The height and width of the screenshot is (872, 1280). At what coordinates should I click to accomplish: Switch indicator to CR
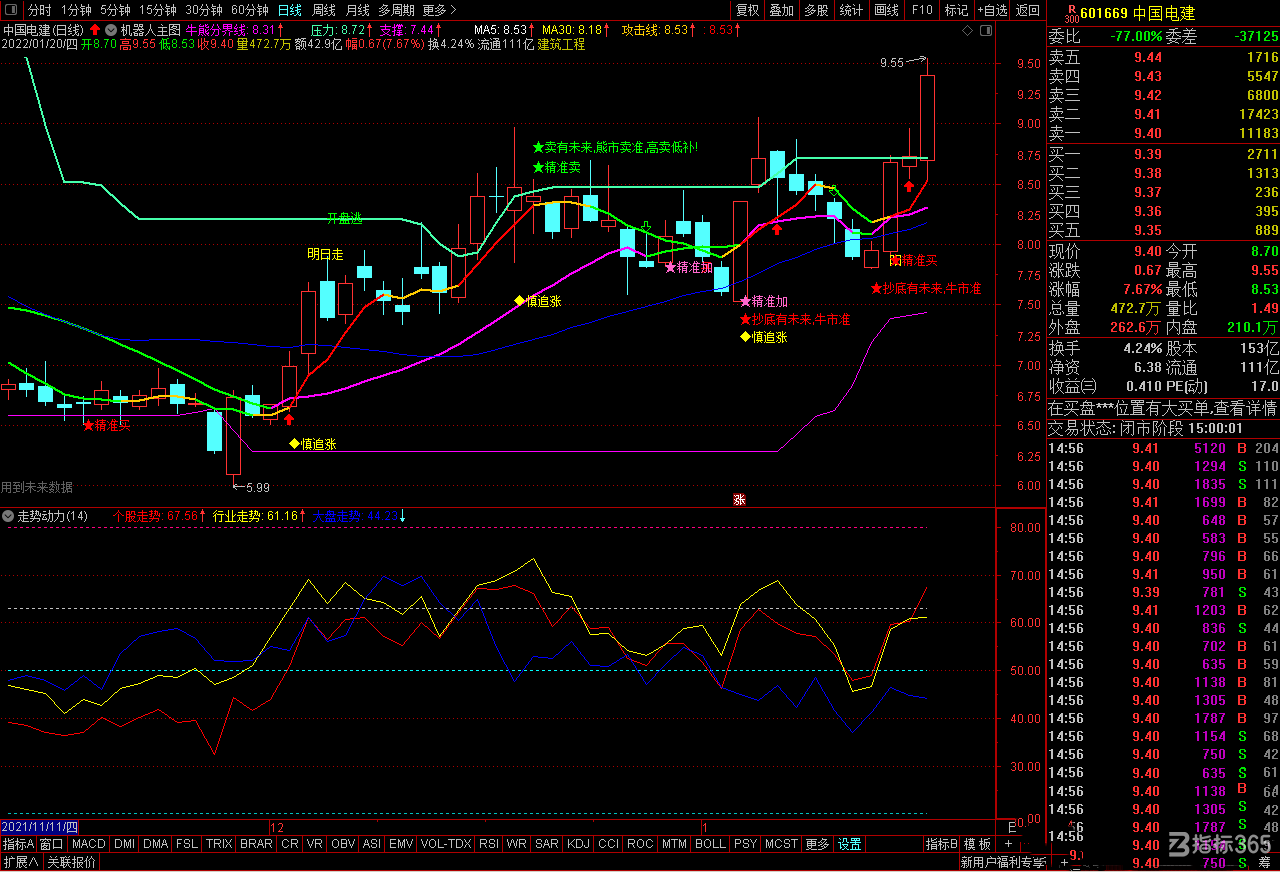[x=290, y=844]
